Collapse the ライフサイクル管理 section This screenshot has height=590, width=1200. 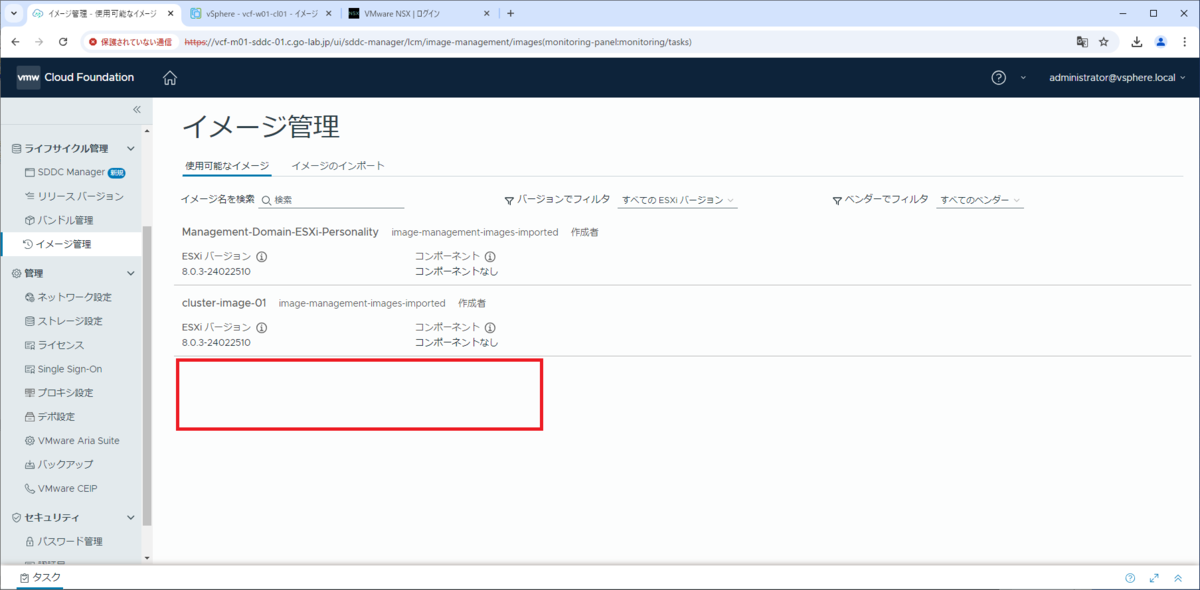point(131,149)
